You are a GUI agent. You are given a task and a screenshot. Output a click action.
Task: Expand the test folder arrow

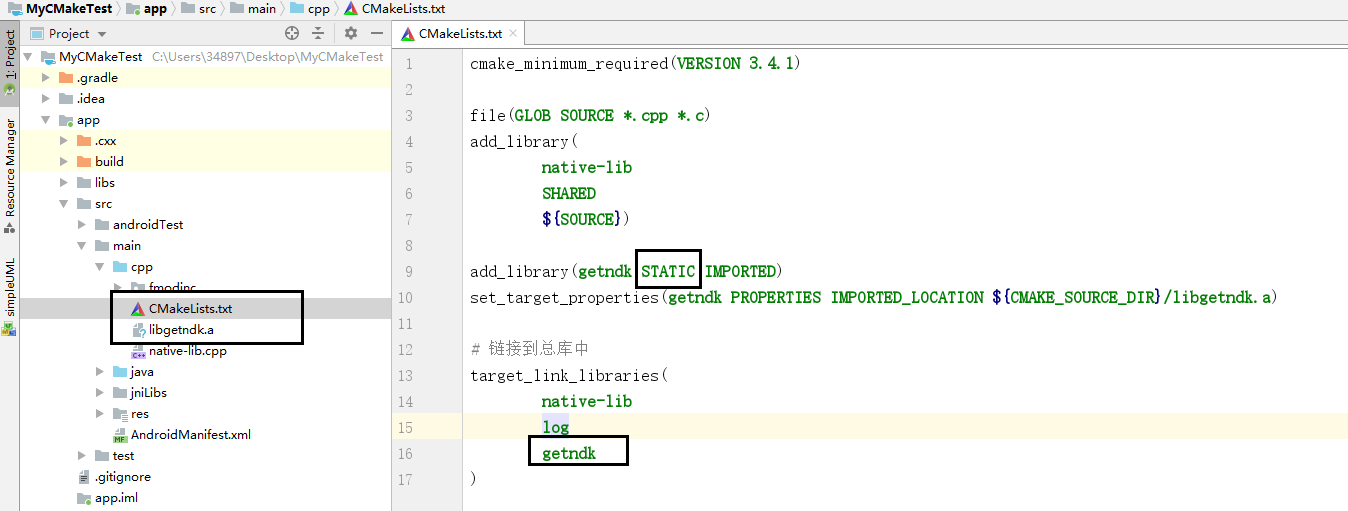pyautogui.click(x=82, y=456)
